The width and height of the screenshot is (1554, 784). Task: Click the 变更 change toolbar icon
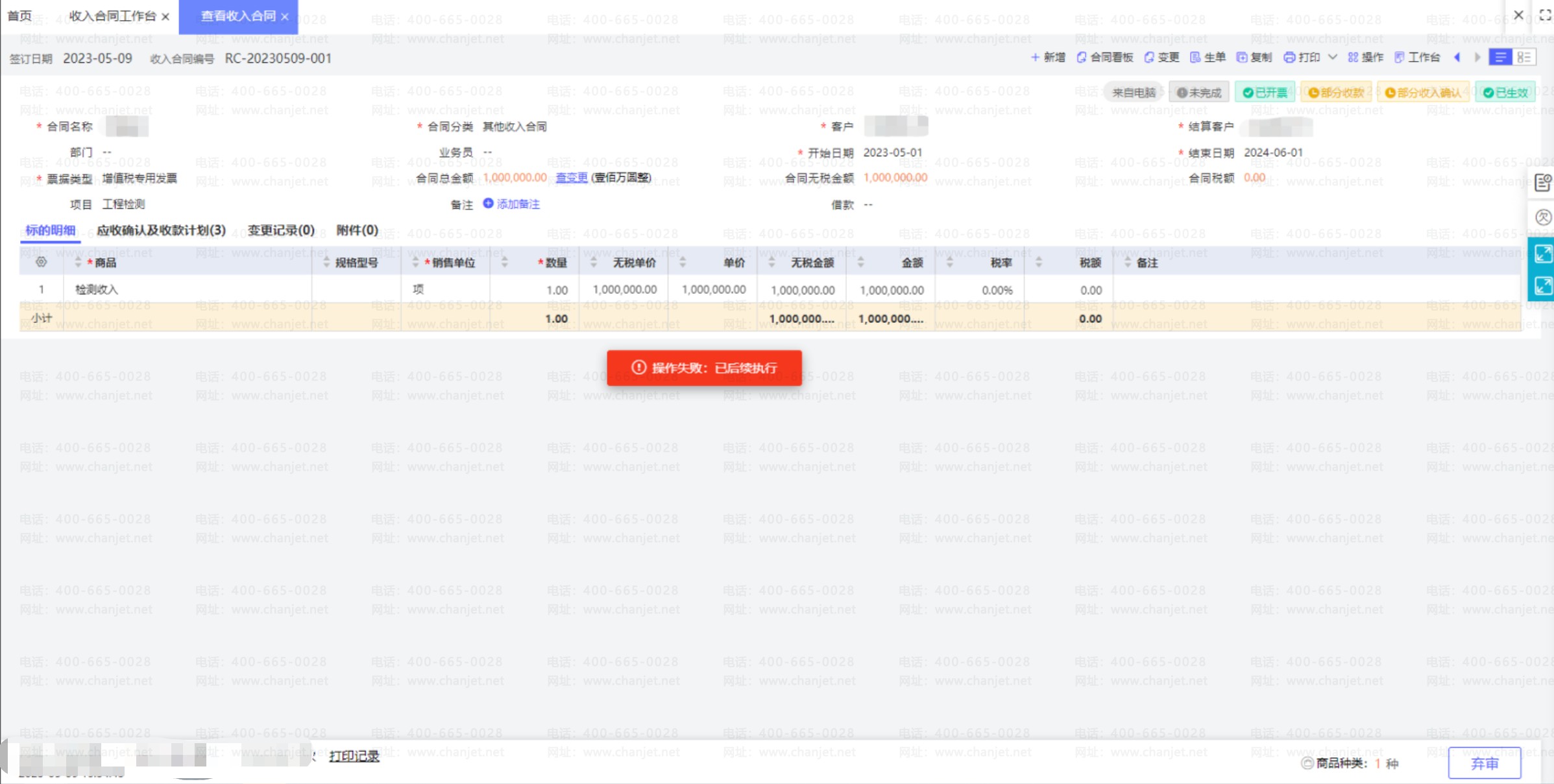pyautogui.click(x=1161, y=58)
